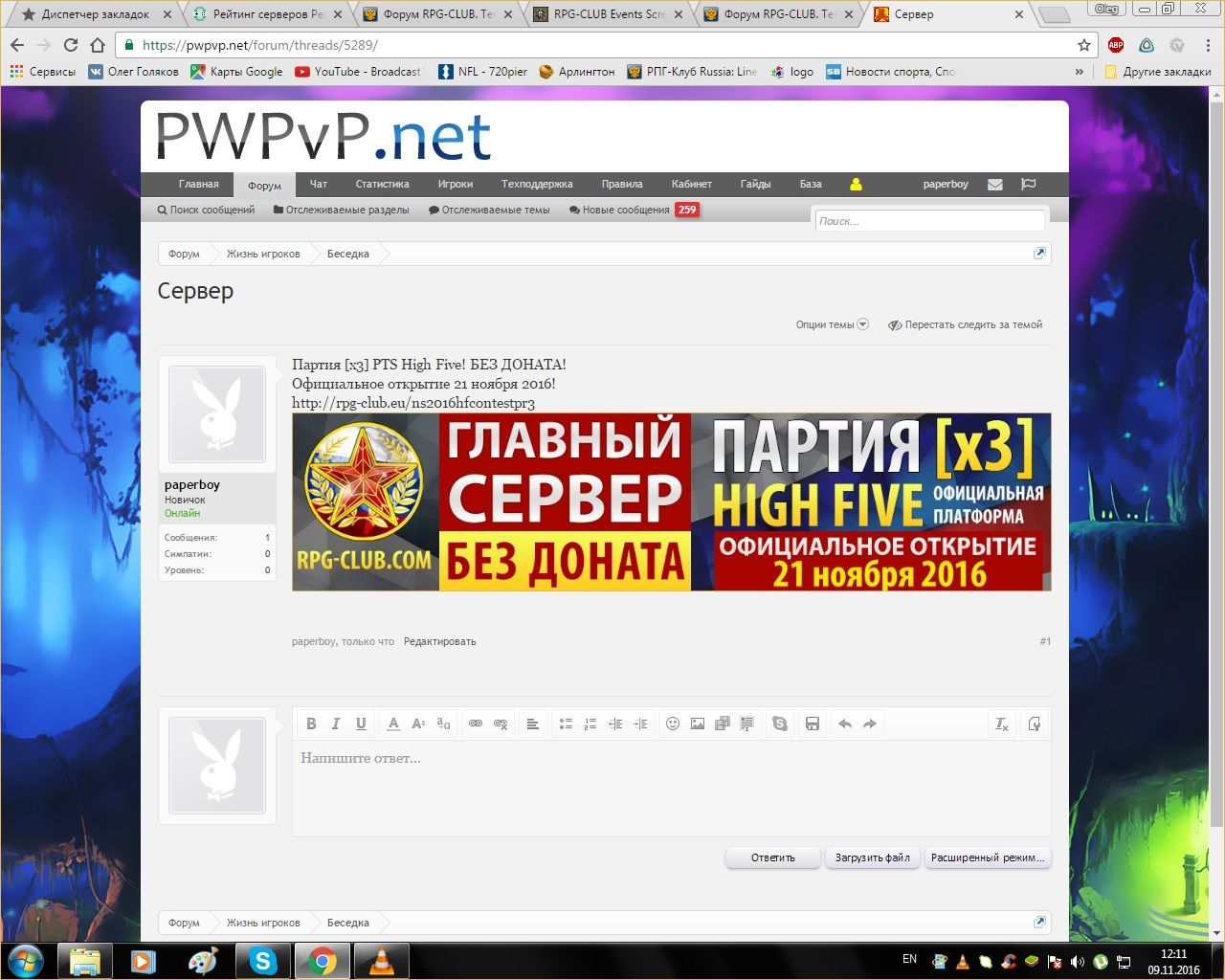Show hidden bookmarks with the chevron

tap(1080, 72)
